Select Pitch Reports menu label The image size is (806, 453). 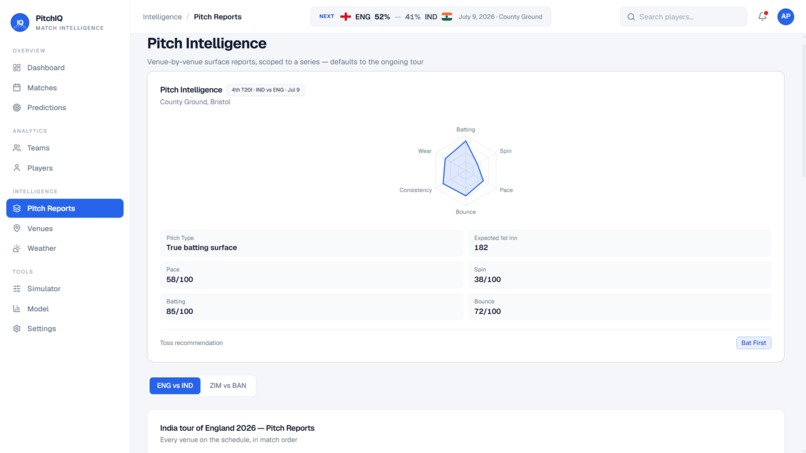tap(51, 208)
